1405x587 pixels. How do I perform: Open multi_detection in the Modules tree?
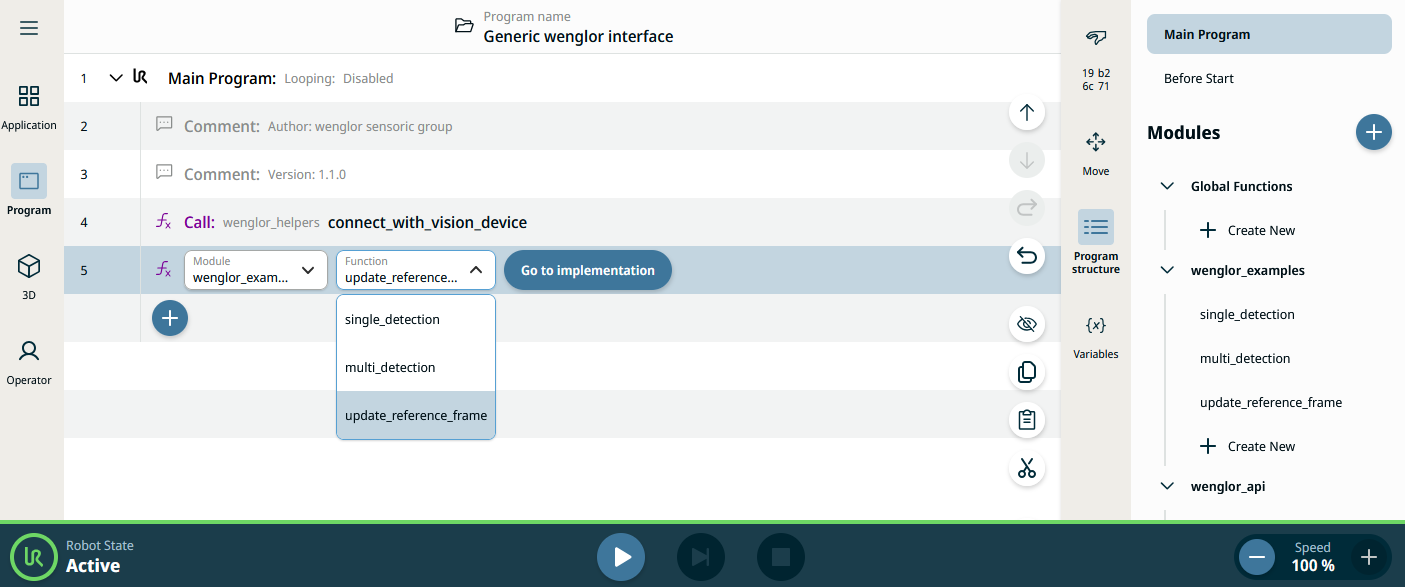point(1245,358)
